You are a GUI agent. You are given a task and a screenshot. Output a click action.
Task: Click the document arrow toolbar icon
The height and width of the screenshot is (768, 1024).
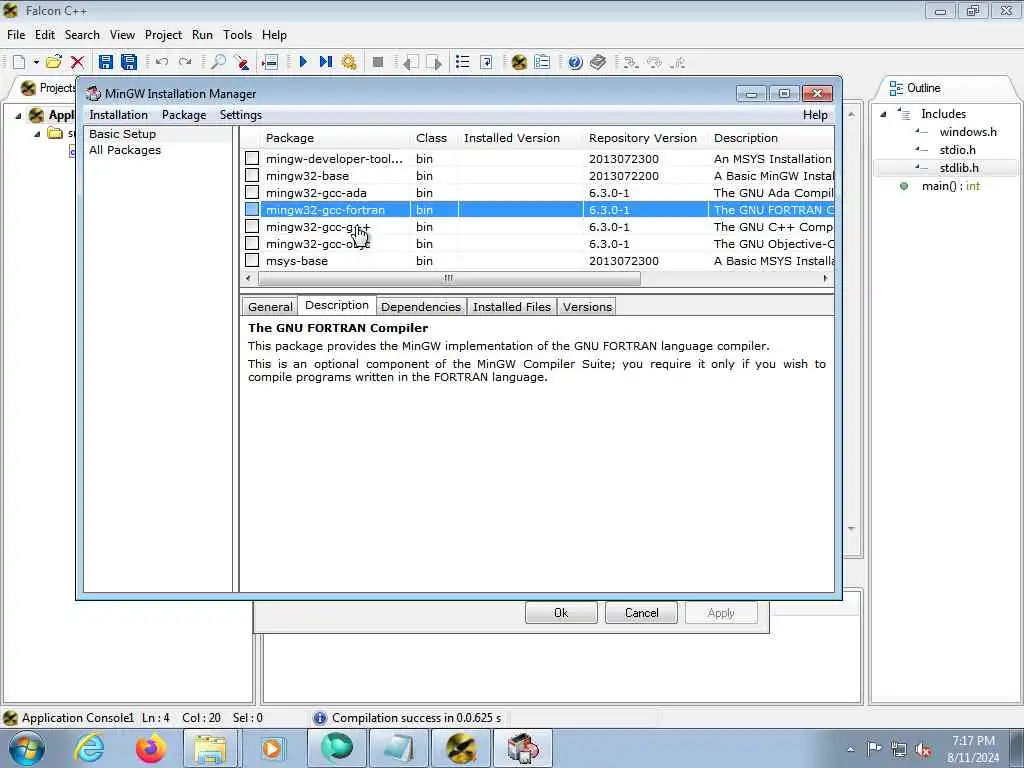click(486, 62)
